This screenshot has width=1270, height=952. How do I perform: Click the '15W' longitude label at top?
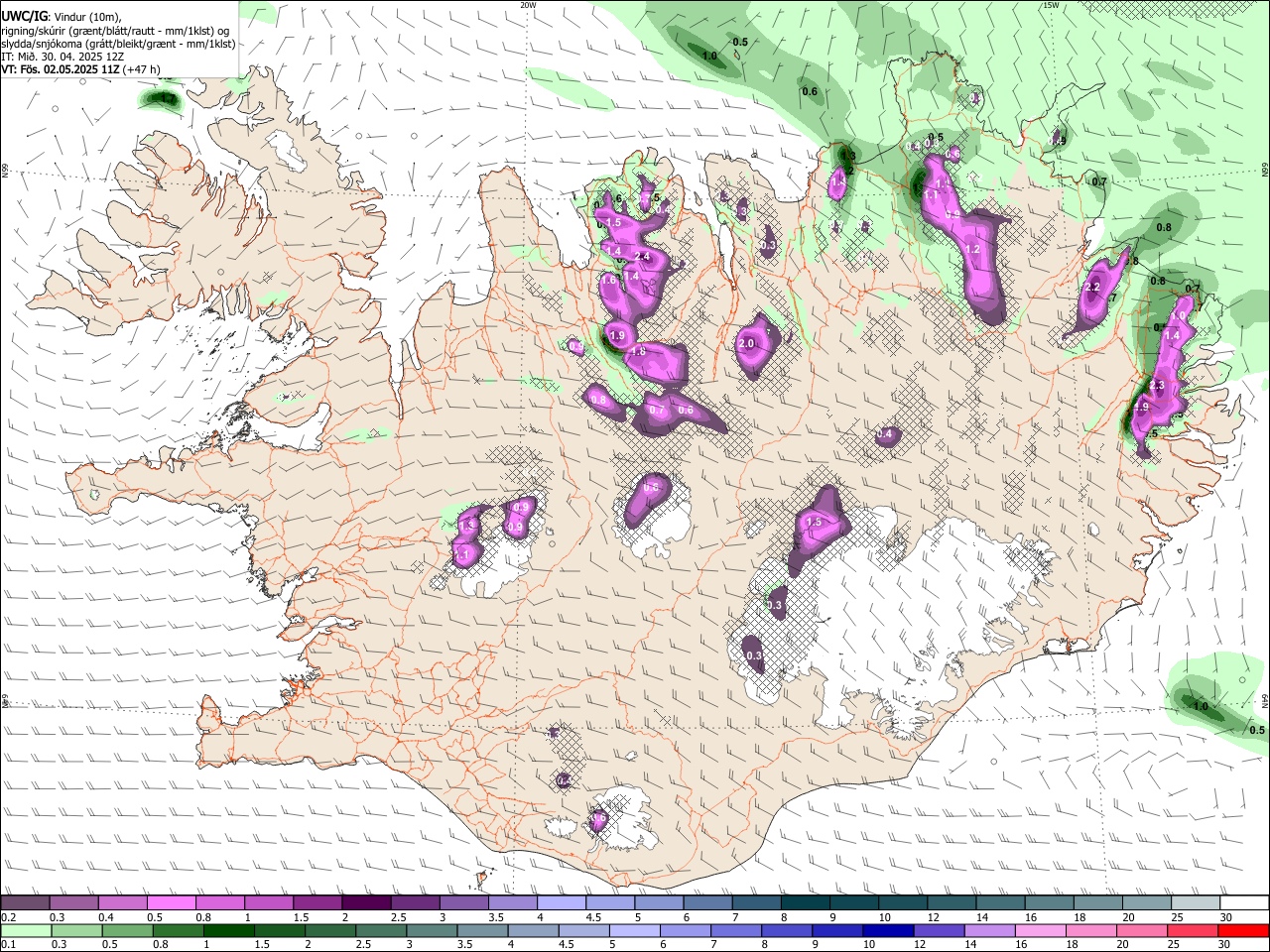click(1051, 5)
